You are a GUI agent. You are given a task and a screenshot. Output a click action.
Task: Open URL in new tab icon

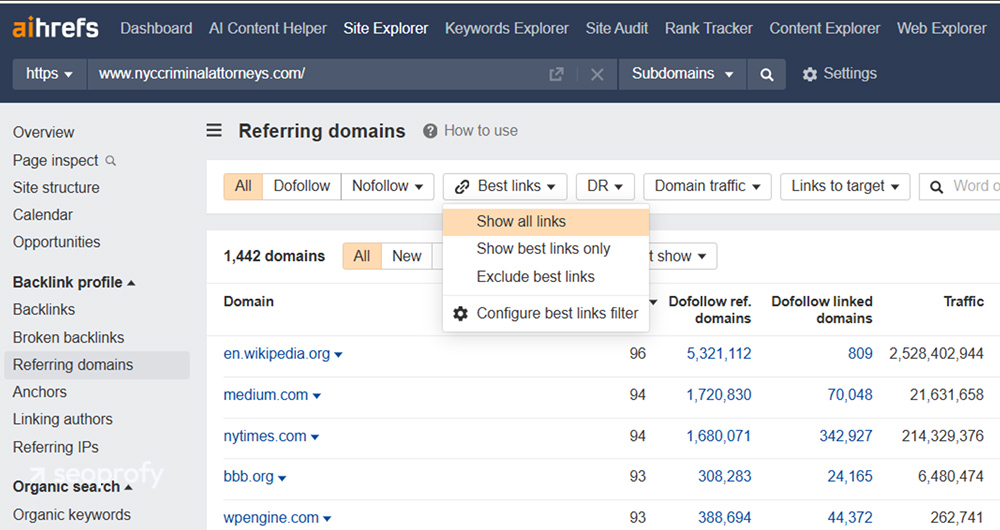556,74
